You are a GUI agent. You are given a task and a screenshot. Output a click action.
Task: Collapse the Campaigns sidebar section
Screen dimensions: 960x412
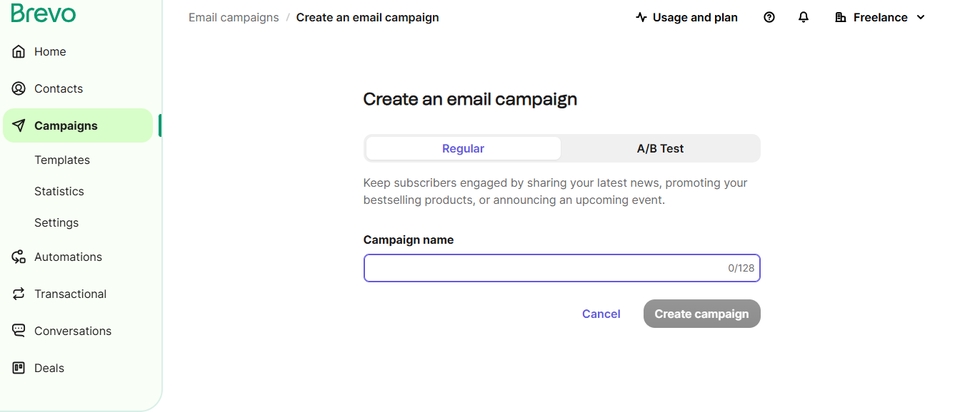66,126
